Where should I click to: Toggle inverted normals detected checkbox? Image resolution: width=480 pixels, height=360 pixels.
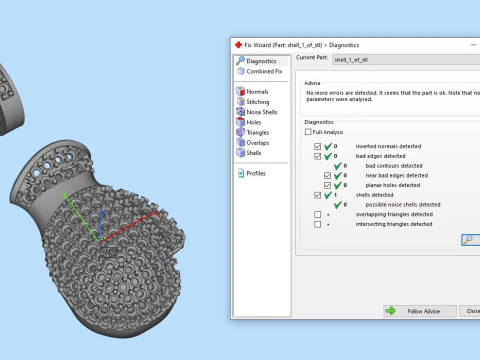[x=317, y=146]
